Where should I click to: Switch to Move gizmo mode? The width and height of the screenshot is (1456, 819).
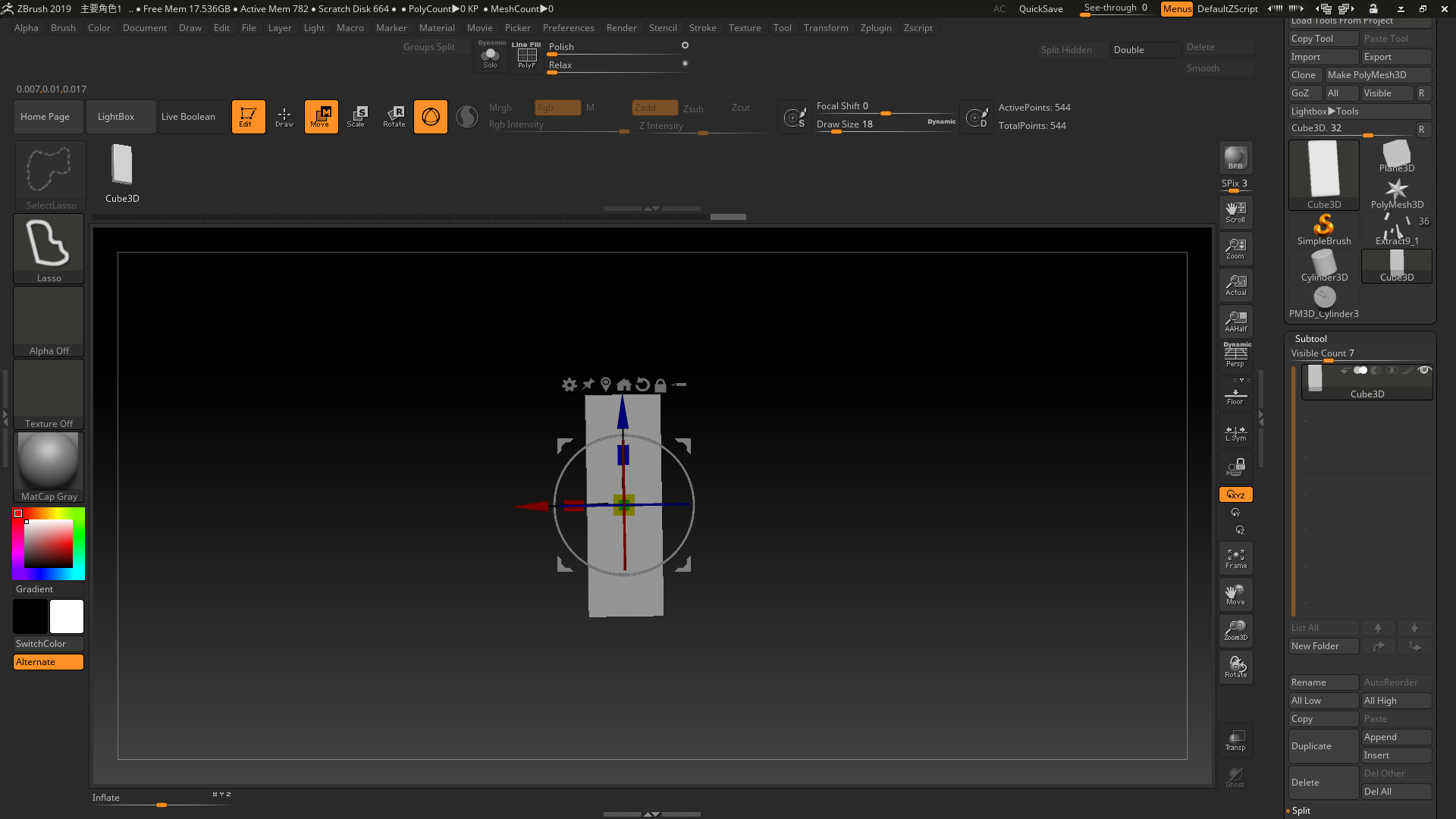point(321,117)
